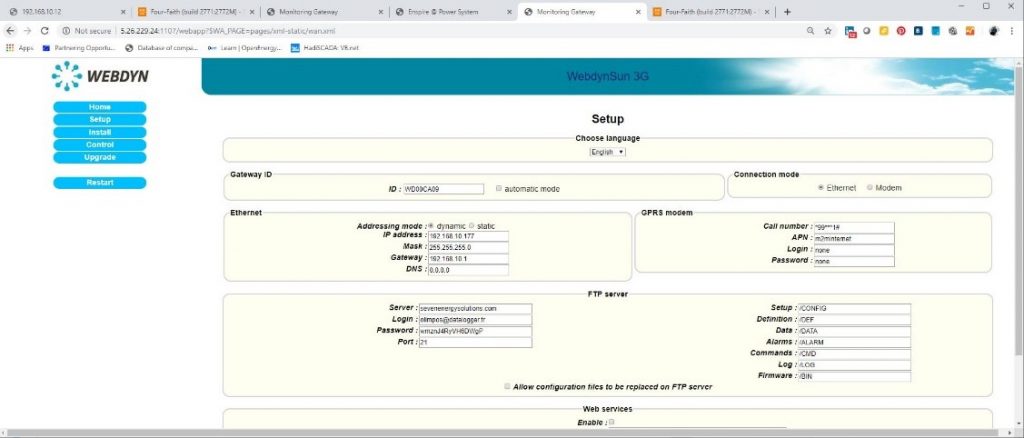Bookmark this page with the star icon
Screen dimensions: 1024x438
pyautogui.click(x=827, y=31)
